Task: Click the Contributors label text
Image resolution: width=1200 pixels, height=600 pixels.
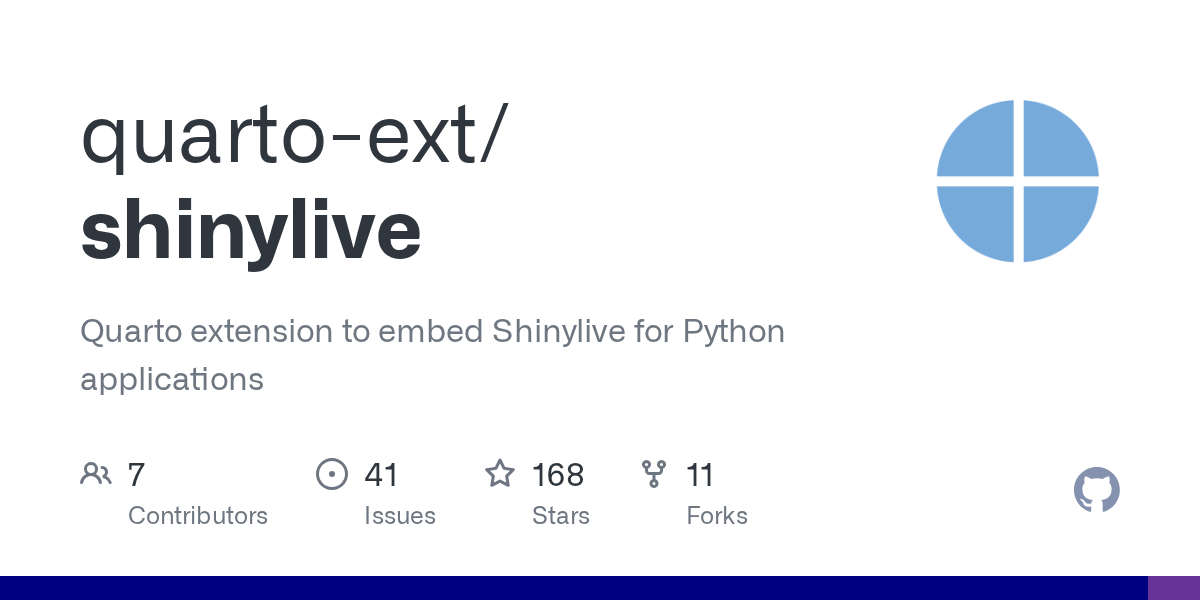Action: [198, 516]
